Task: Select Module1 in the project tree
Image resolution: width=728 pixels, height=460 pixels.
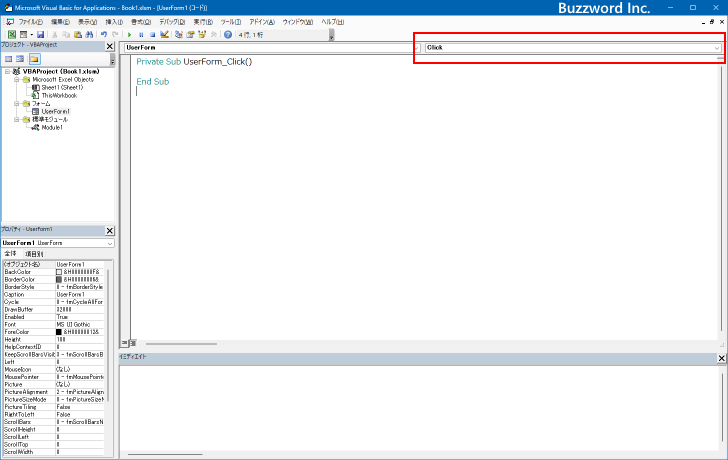Action: pos(52,127)
